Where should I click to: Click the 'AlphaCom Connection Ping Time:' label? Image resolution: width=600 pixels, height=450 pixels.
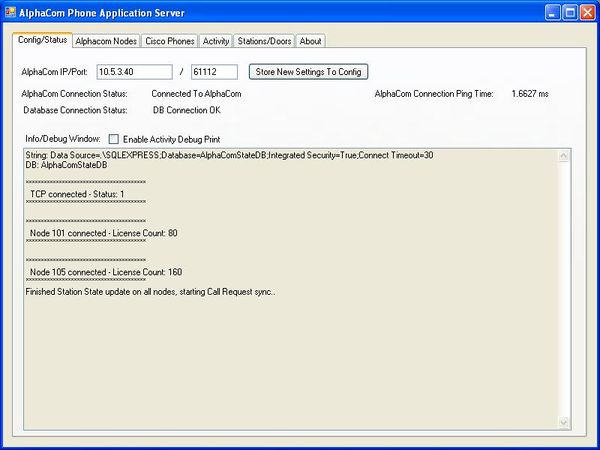pos(434,94)
